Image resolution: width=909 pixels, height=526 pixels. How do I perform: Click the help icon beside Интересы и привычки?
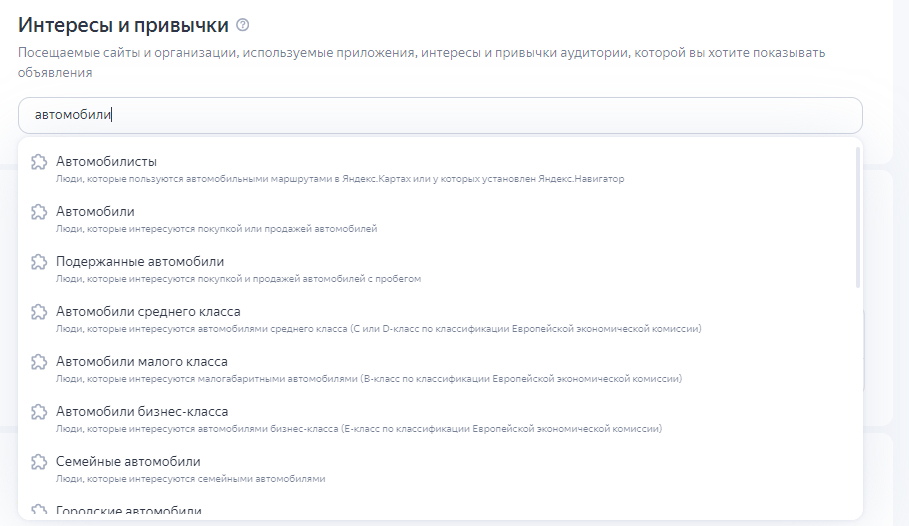(243, 25)
